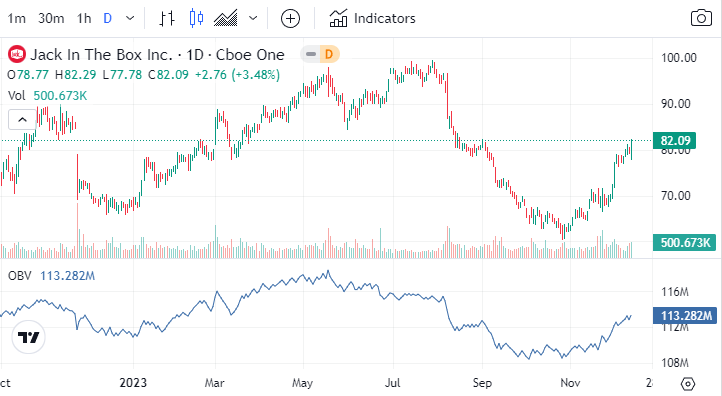Click the TradingView logo badge
Image resolution: width=722 pixels, height=396 pixels.
[x=29, y=337]
